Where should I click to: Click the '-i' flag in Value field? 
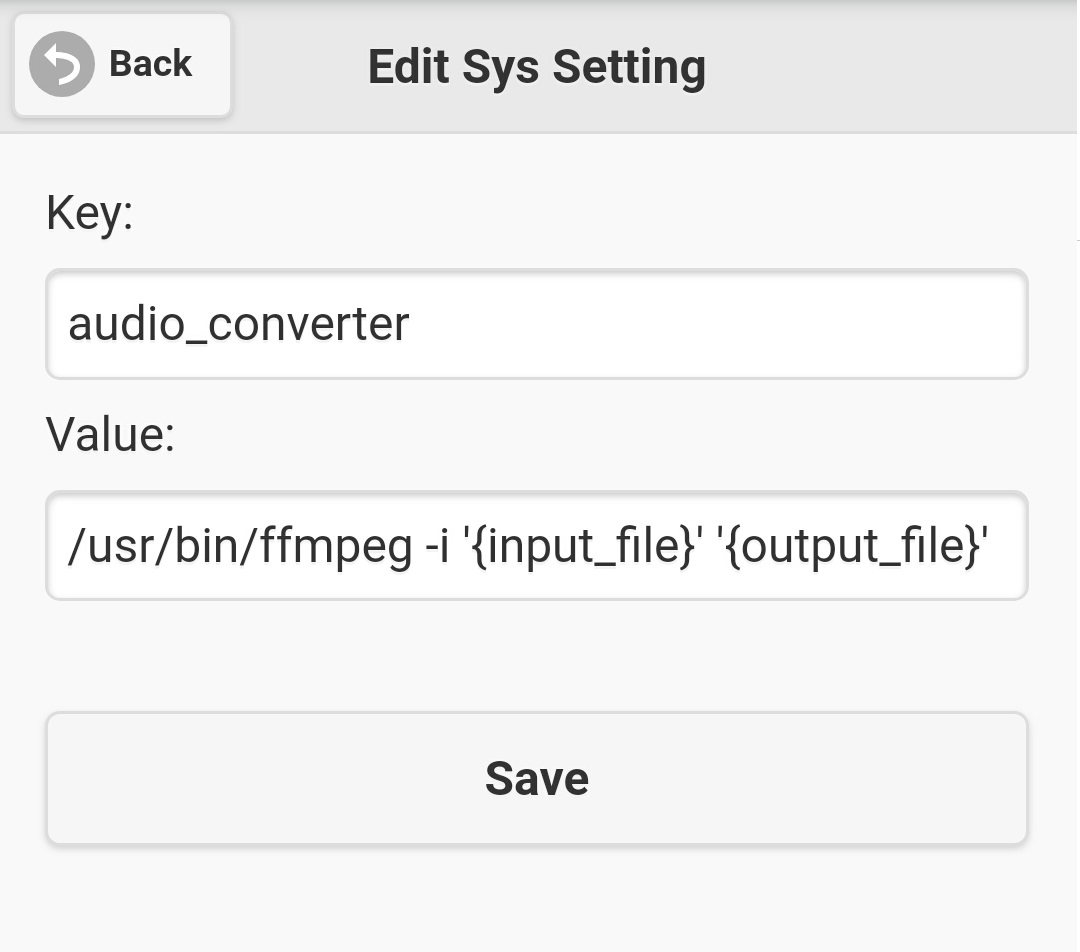[x=436, y=547]
